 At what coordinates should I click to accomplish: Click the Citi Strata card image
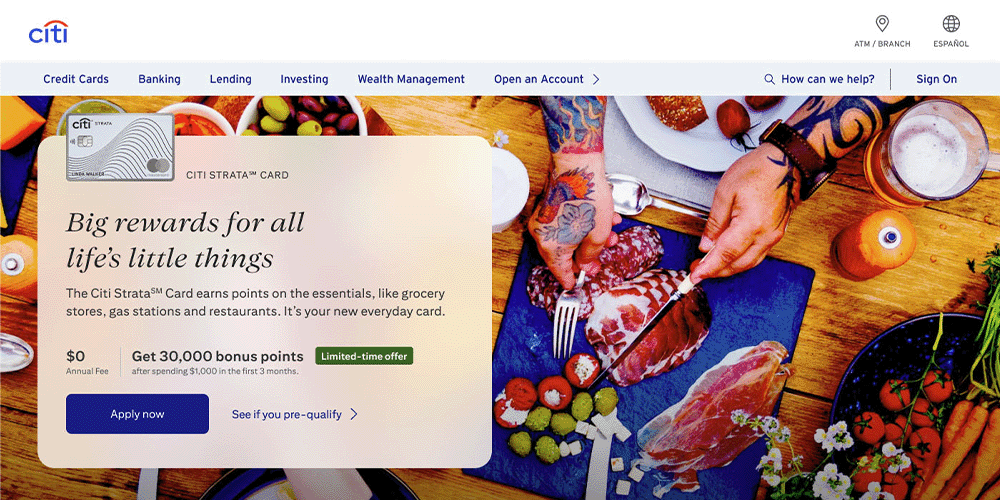point(120,147)
